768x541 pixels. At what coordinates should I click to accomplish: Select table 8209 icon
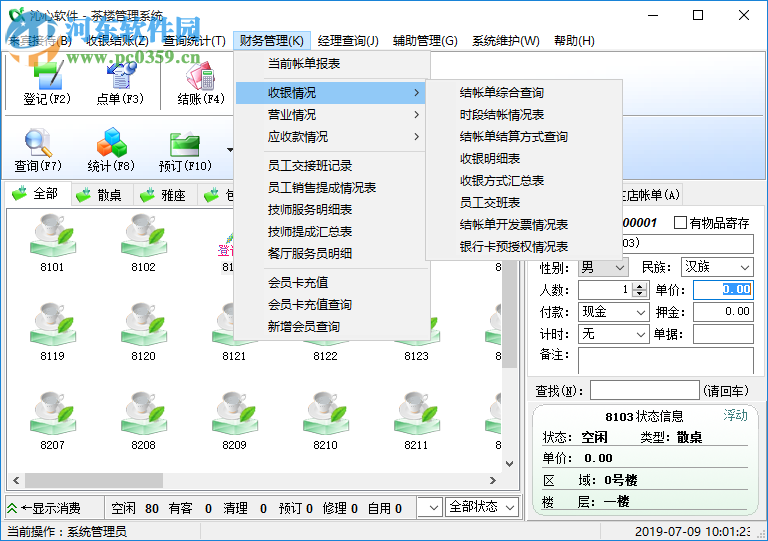pyautogui.click(x=234, y=413)
